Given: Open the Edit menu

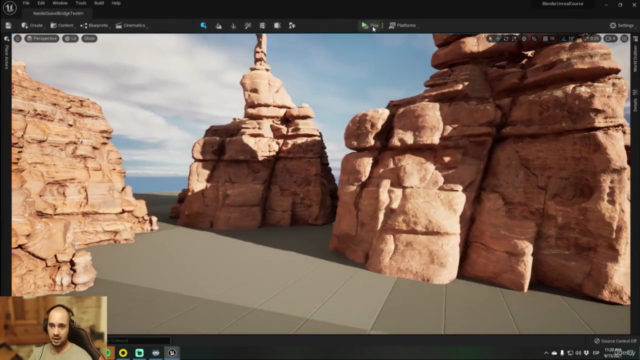Looking at the screenshot, I should click(x=41, y=3).
